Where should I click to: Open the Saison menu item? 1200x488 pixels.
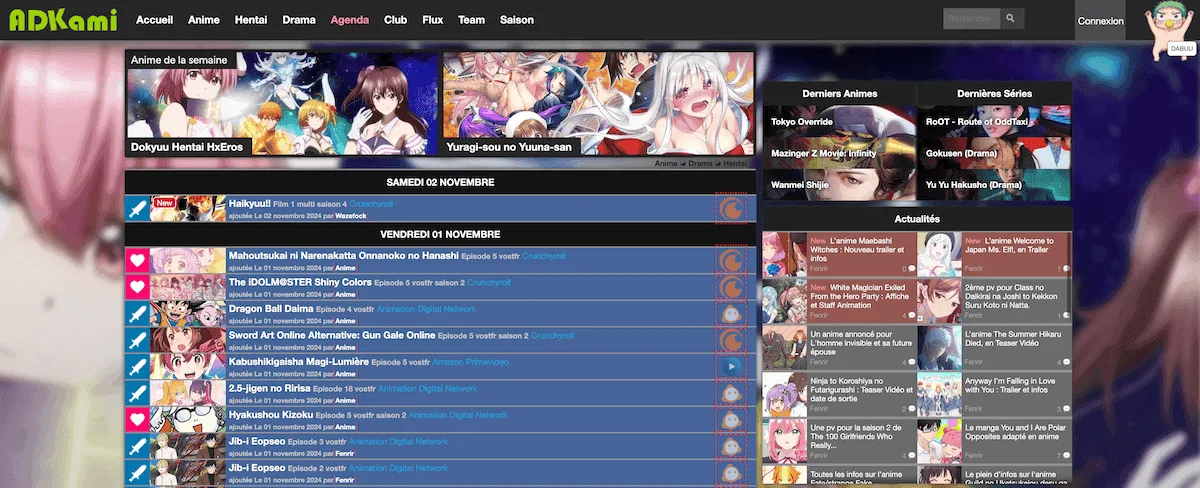pos(516,20)
